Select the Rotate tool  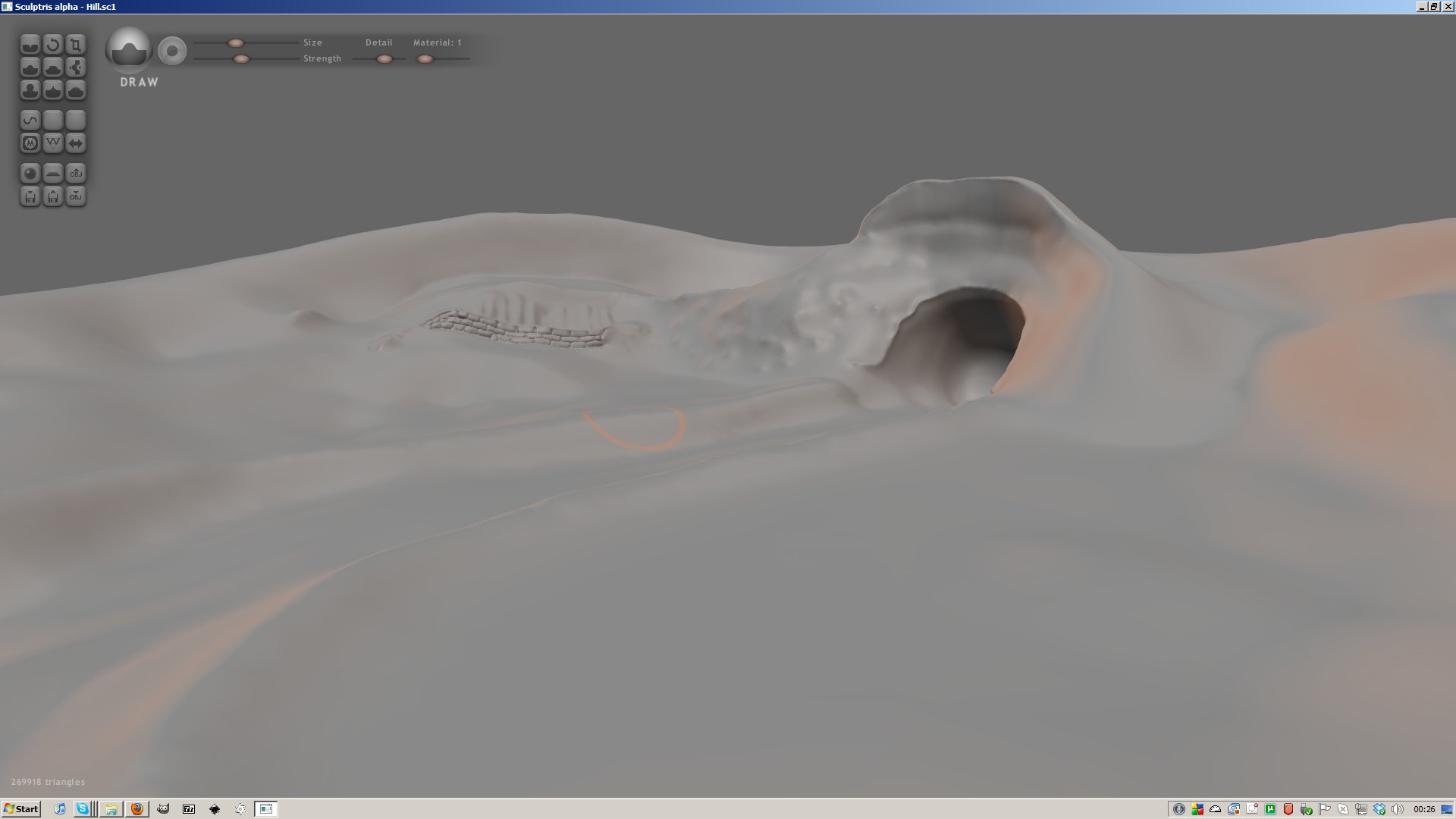[52, 45]
